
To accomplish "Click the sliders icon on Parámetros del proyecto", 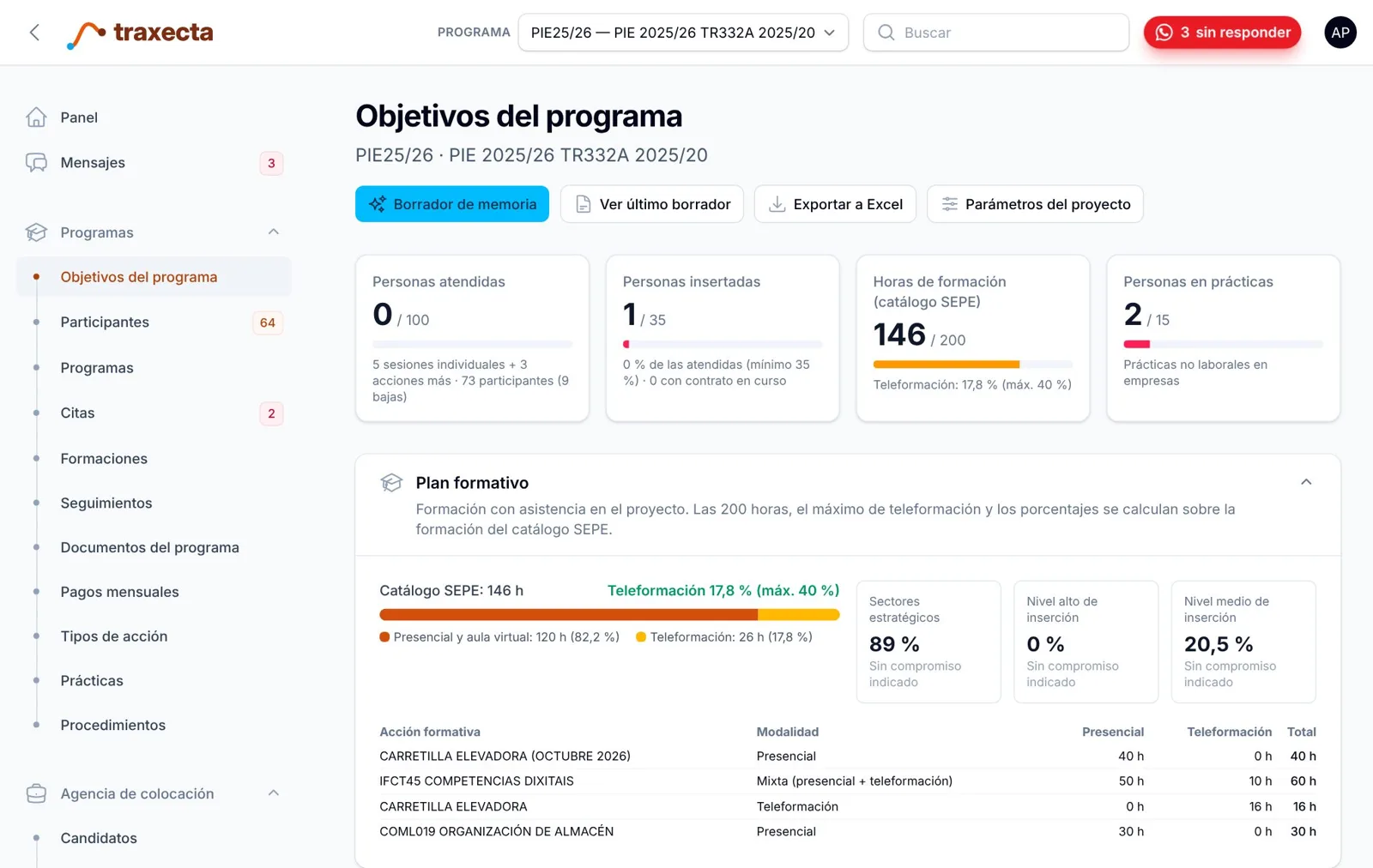I will coord(950,204).
